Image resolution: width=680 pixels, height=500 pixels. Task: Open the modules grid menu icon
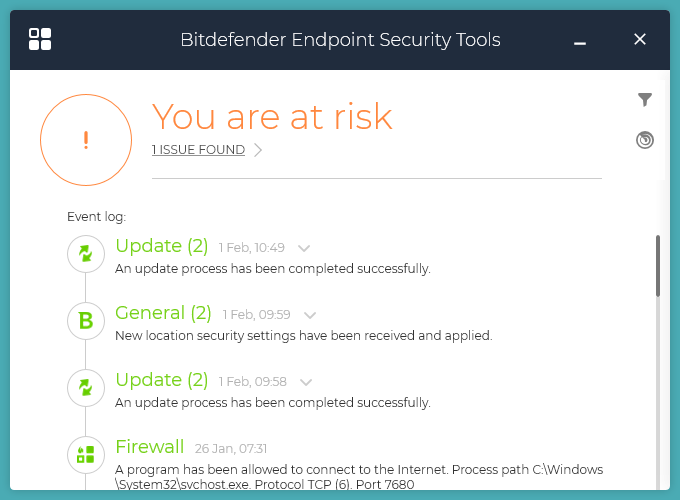tap(40, 39)
